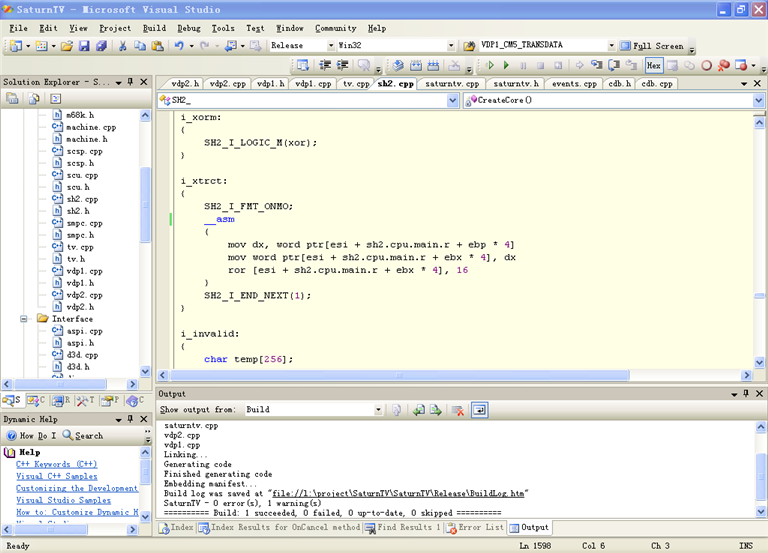Open the Win32 platform dropdown
This screenshot has width=768, height=553.
(x=451, y=46)
